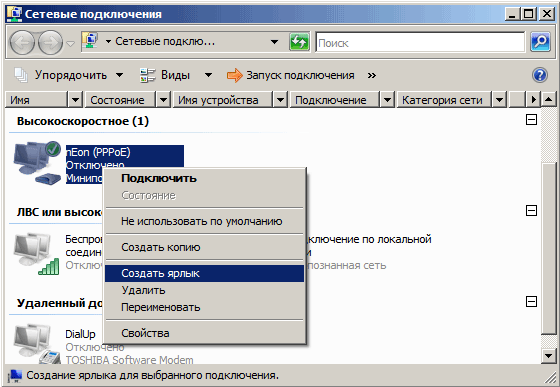This screenshot has width=560, height=387.
Task: Open the Имя column filter dropdown
Action: [75, 100]
